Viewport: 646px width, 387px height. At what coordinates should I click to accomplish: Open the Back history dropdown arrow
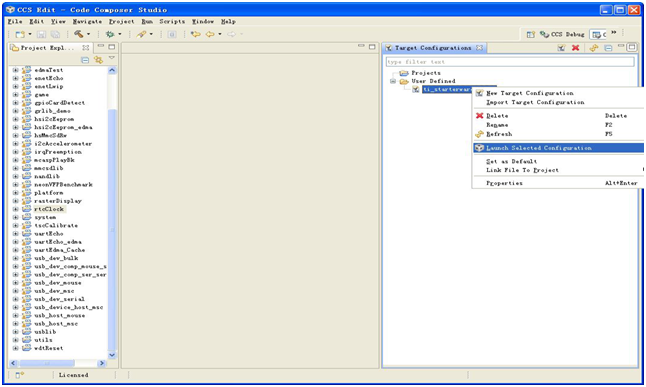coord(220,34)
